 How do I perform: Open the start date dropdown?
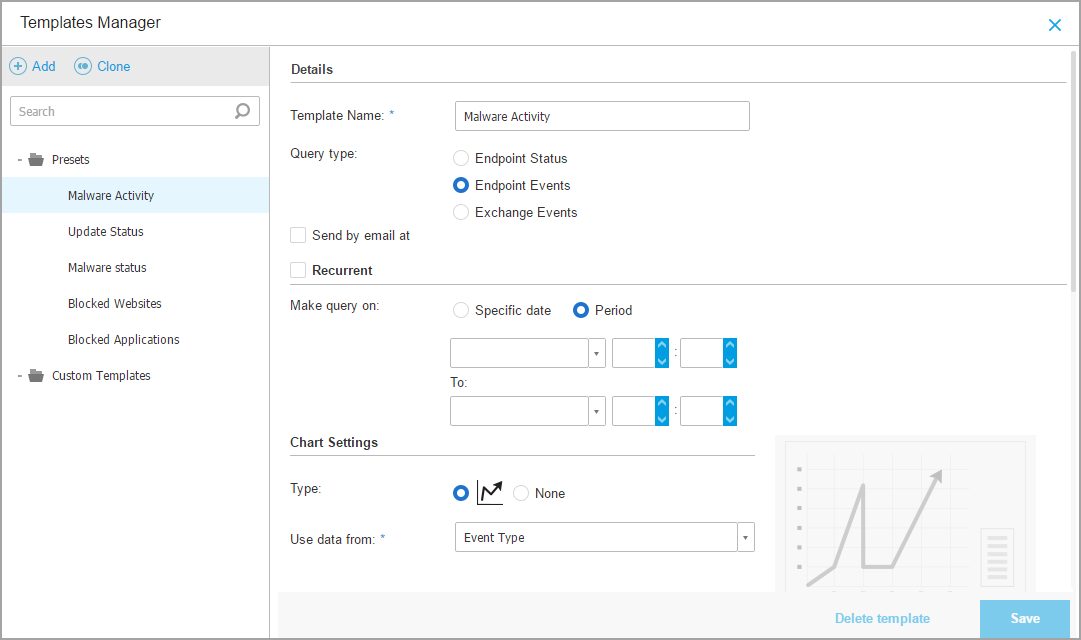597,353
